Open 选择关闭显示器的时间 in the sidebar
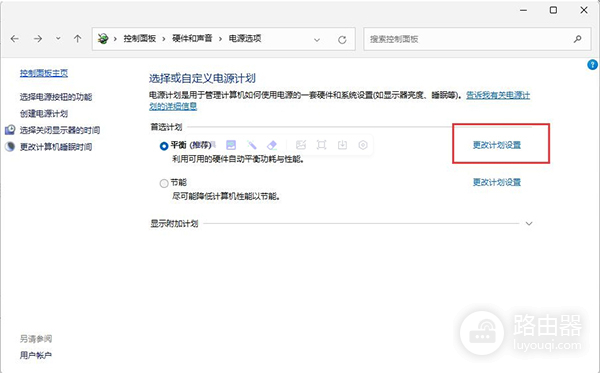Viewport: 600px width, 373px height. pyautogui.click(x=60, y=130)
